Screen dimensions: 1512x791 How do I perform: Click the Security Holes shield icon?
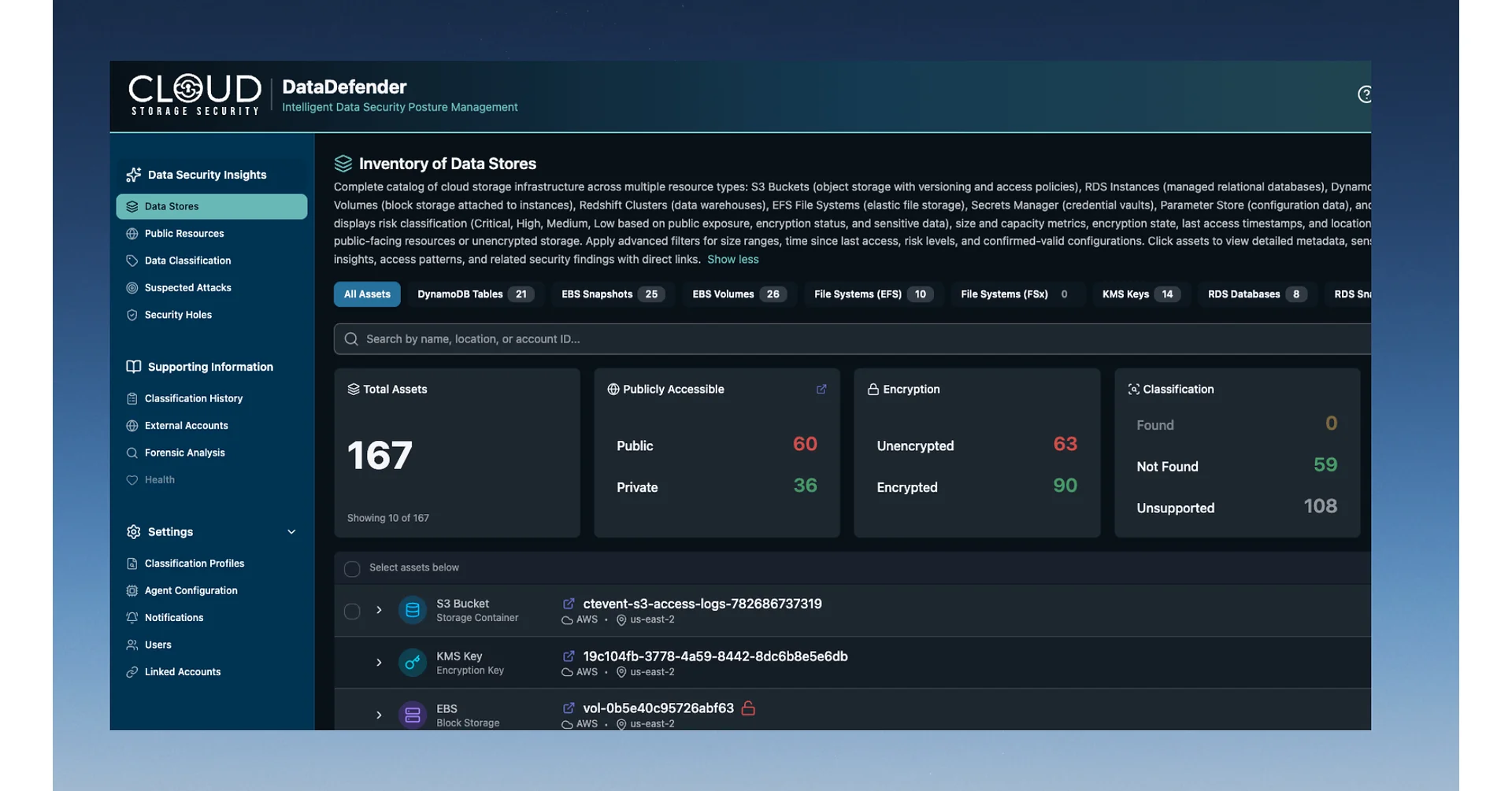click(132, 315)
